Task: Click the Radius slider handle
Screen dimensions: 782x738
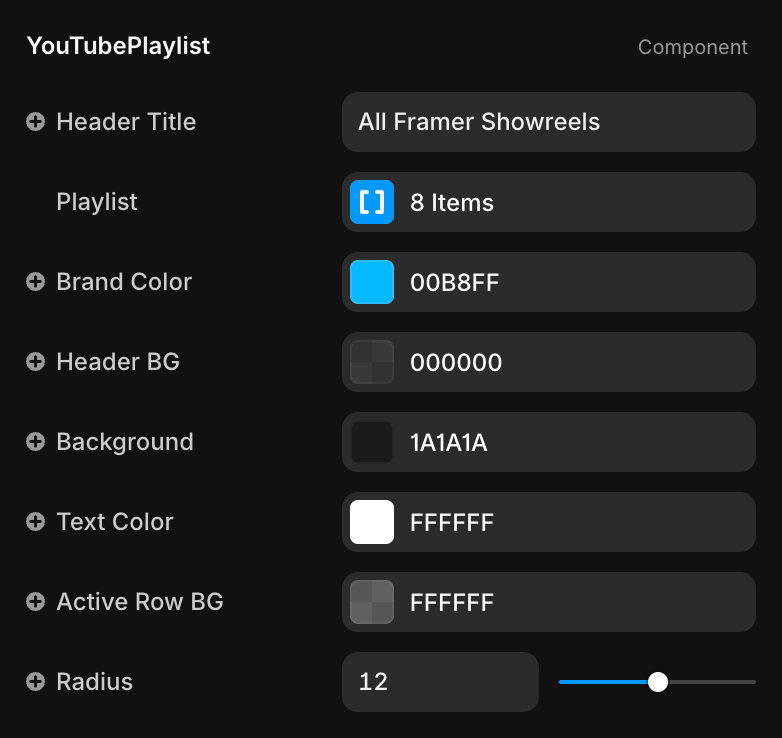Action: (x=657, y=682)
